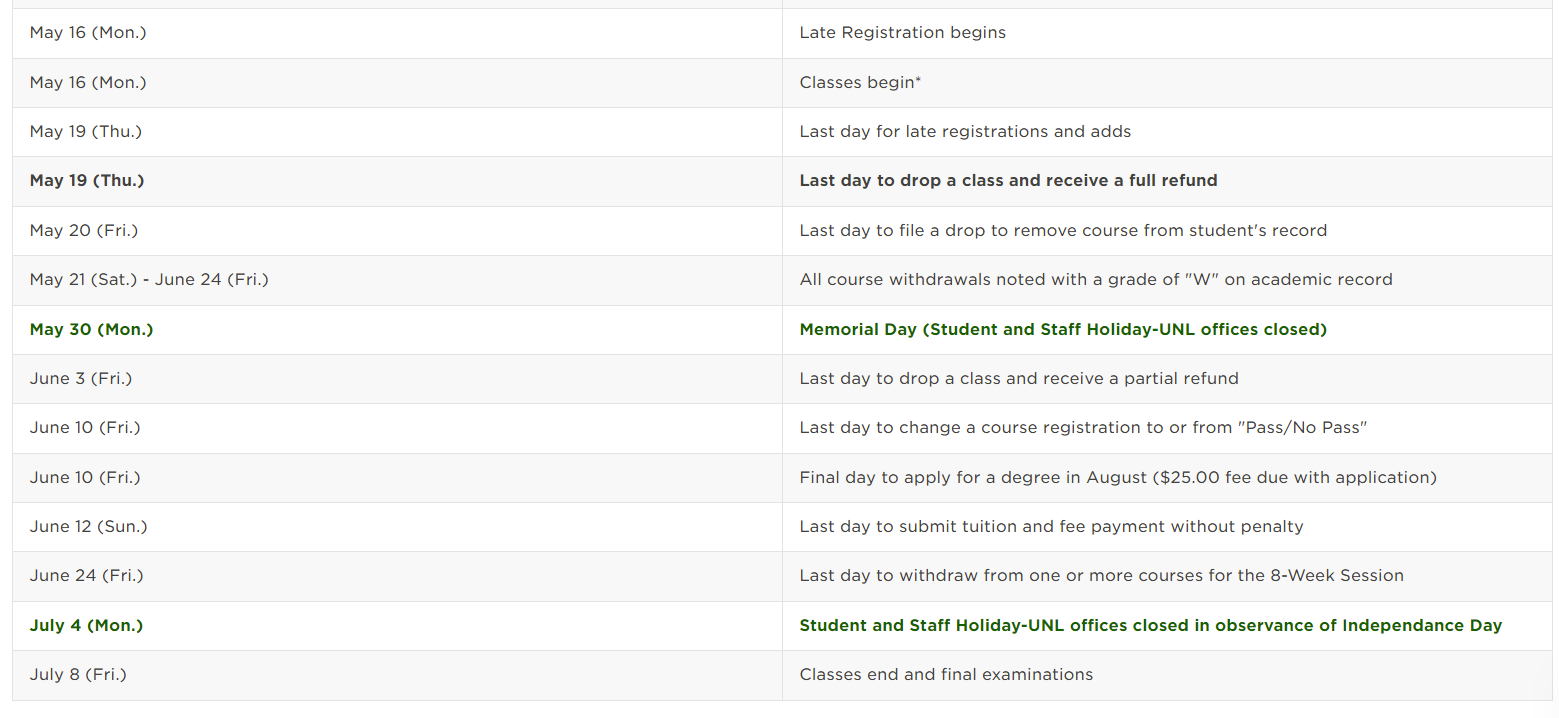Screen dimensions: 1559x718
Task: Click the "Late Registration begins" event text
Action: [902, 33]
